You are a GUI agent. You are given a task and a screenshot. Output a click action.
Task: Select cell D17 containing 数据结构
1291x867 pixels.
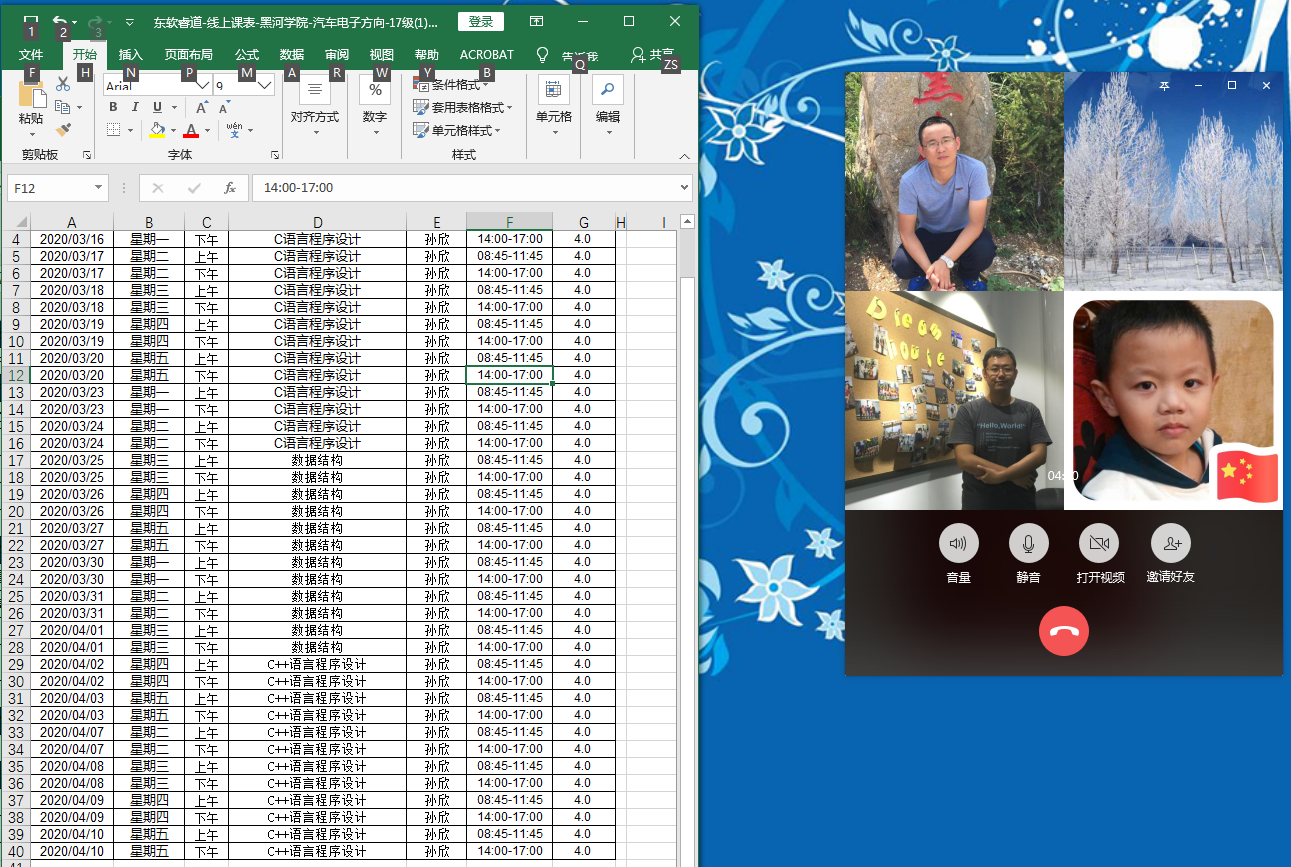317,460
